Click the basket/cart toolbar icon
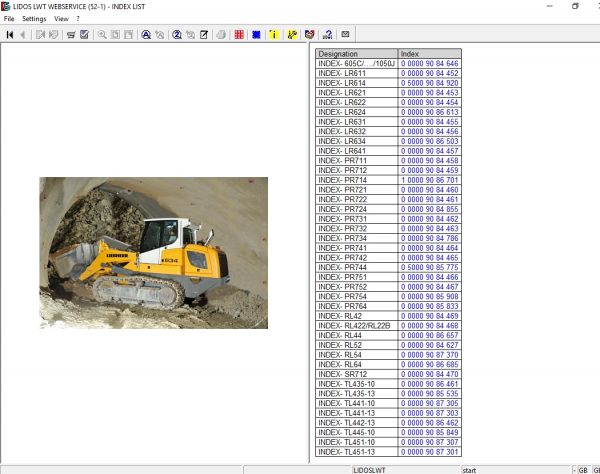Screen dimensions: 600x474 (x=71, y=34)
